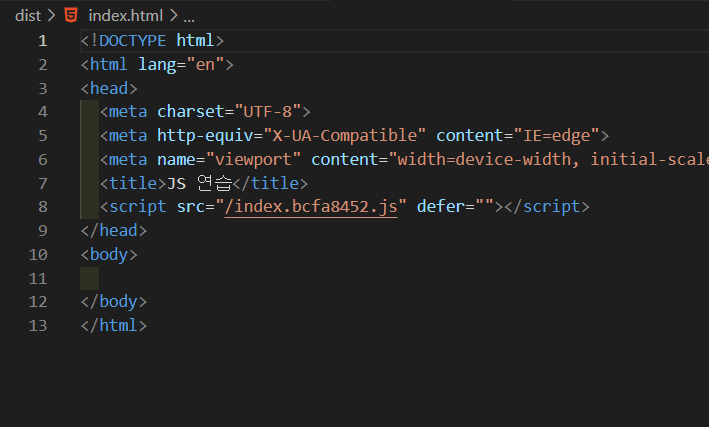Click the closing title tag
This screenshot has width=709, height=427.
[270, 184]
